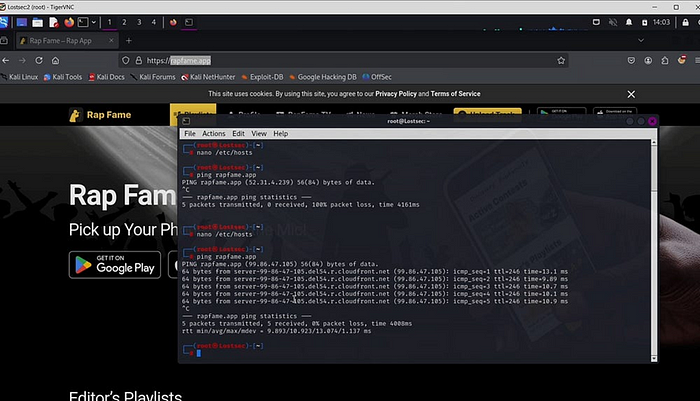This screenshot has height=401, width=700.
Task: Select the Firefox window in taskbar
Action: tap(173, 22)
